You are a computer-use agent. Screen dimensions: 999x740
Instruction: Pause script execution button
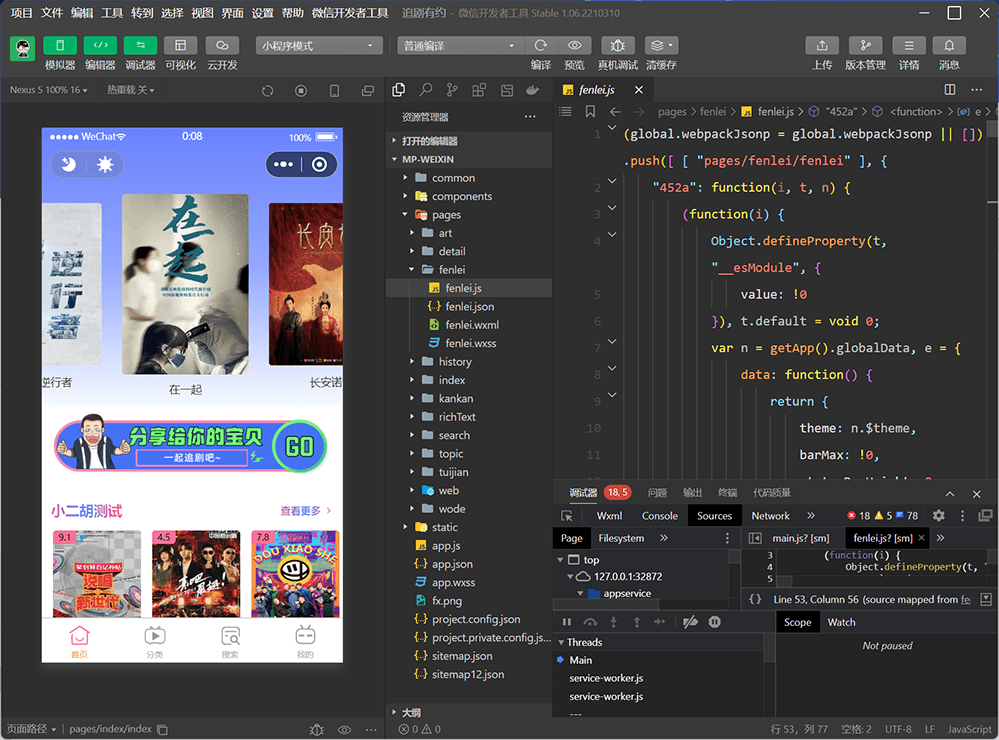pos(566,622)
